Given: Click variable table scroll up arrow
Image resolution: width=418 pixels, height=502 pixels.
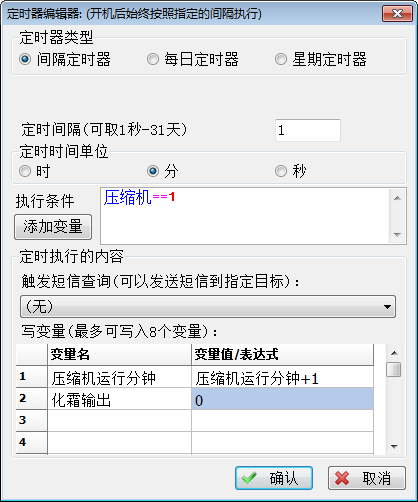Looking at the screenshot, I should click(394, 353).
